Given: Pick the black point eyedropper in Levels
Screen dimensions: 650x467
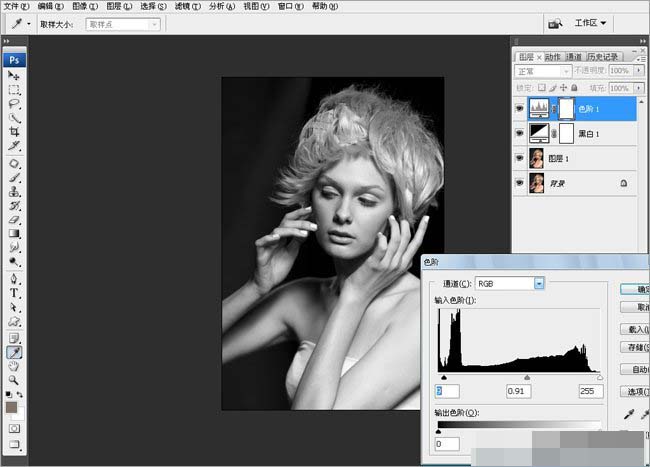Looking at the screenshot, I should click(628, 412).
